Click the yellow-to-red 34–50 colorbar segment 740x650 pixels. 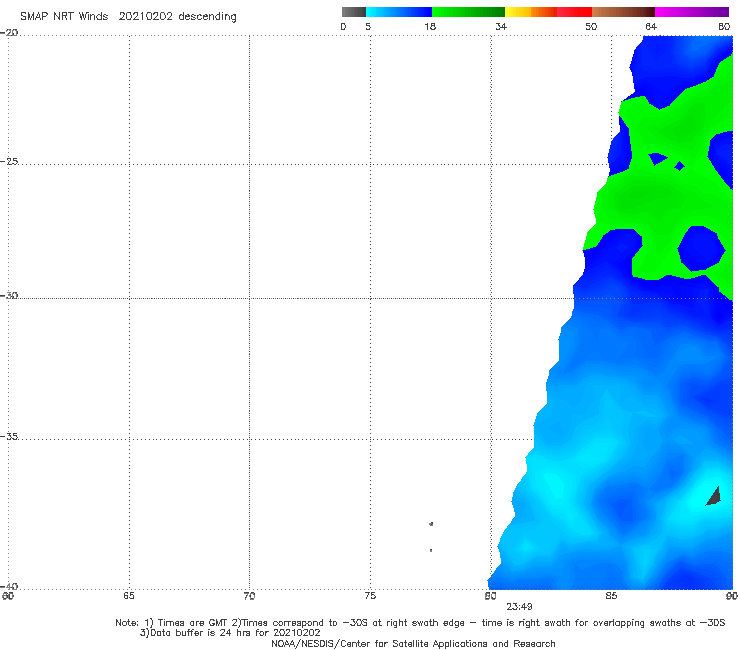coord(548,12)
